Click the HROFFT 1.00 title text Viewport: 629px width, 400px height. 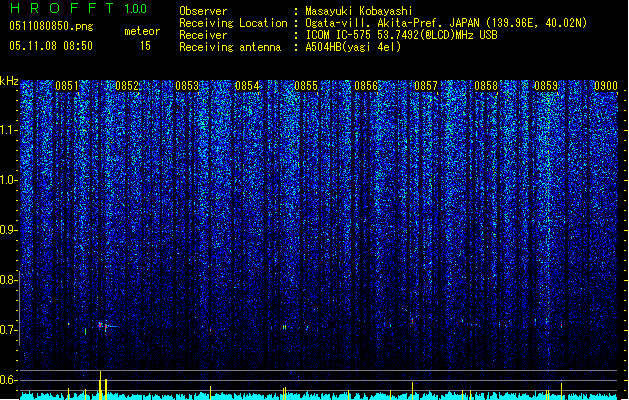point(79,8)
